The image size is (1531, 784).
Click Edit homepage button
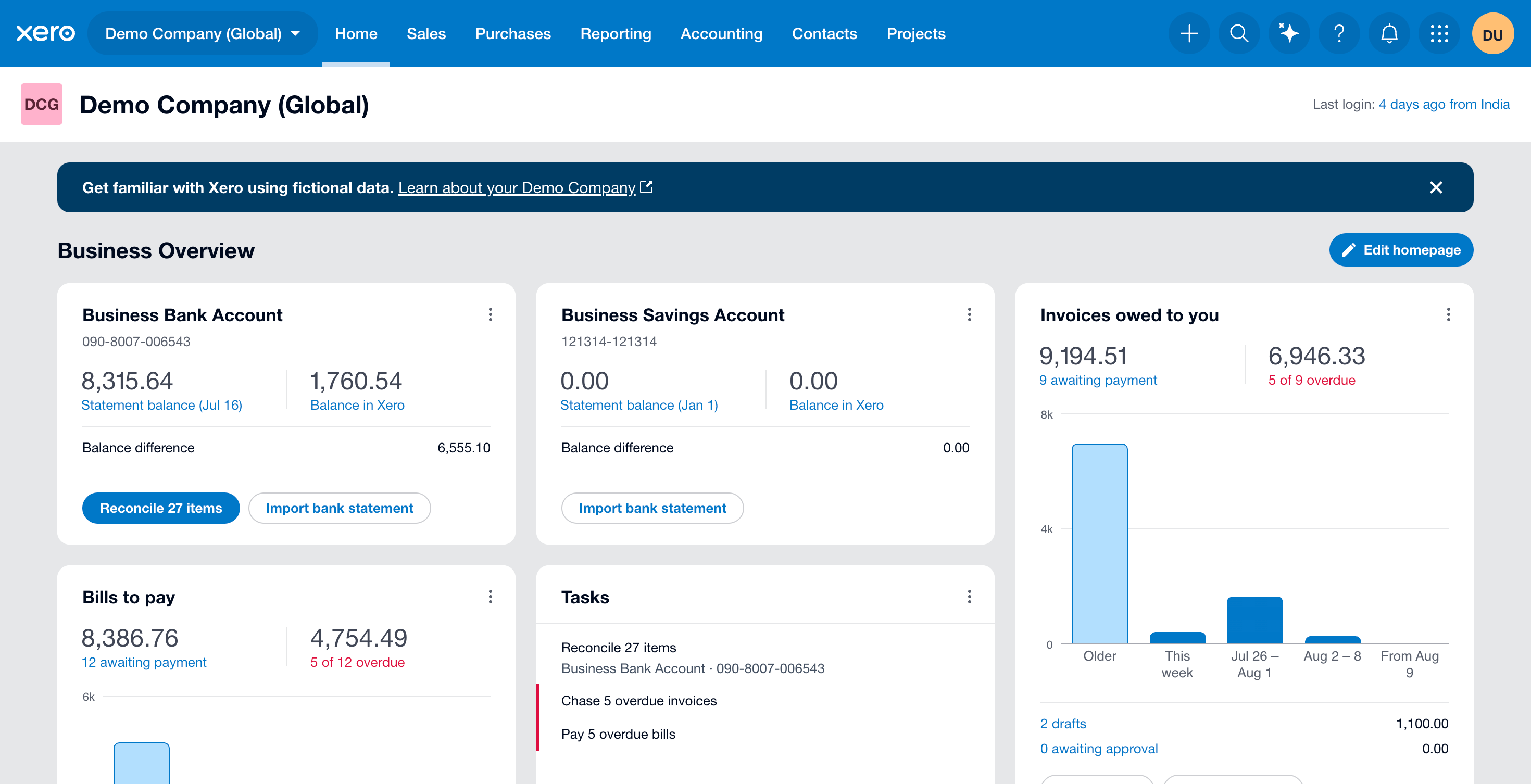click(1401, 250)
